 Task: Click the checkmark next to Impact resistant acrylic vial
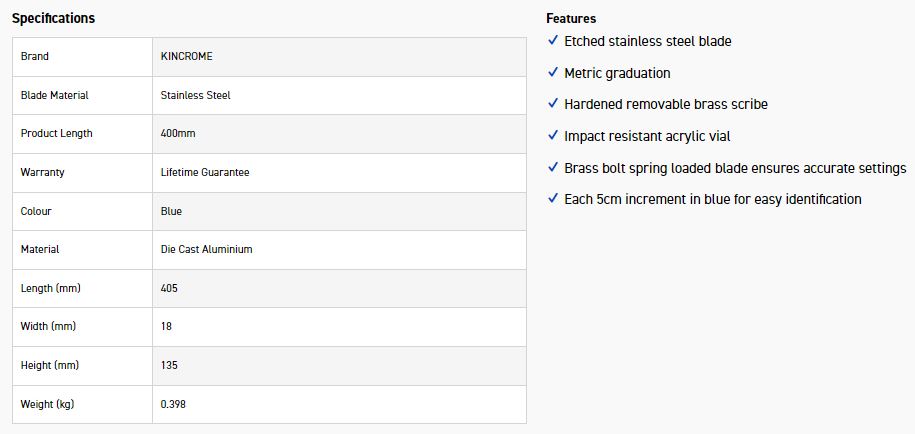pyautogui.click(x=553, y=136)
